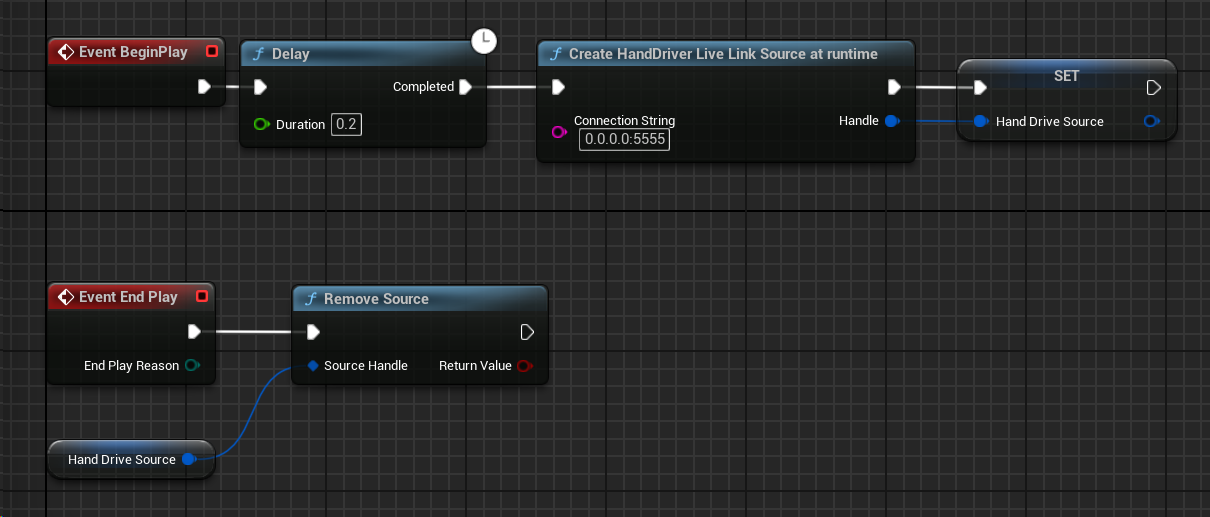Viewport: 1210px width, 517px height.
Task: Click the Hand Drive Source getter output pin
Action: point(188,460)
